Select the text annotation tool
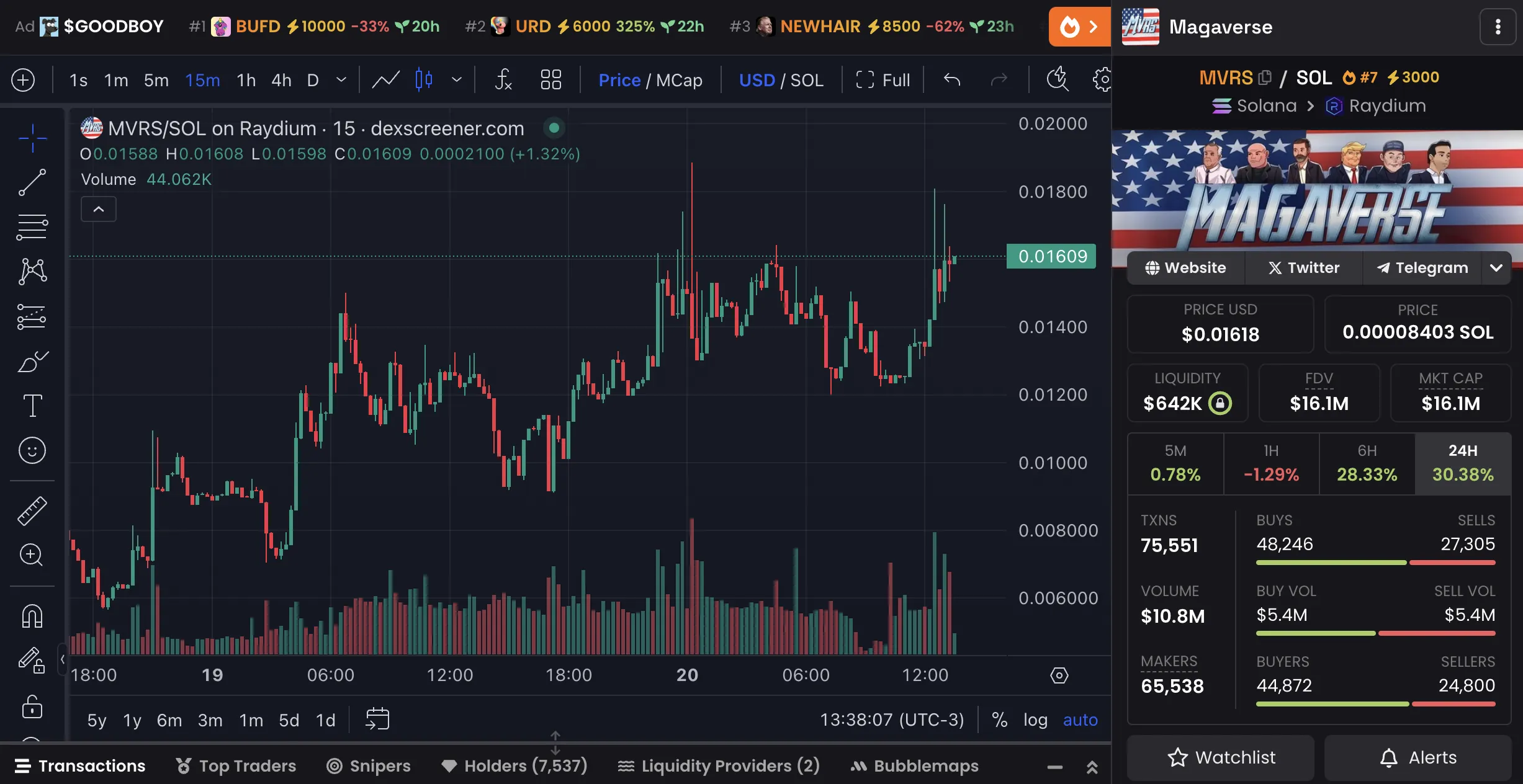This screenshot has width=1523, height=784. pyautogui.click(x=32, y=405)
